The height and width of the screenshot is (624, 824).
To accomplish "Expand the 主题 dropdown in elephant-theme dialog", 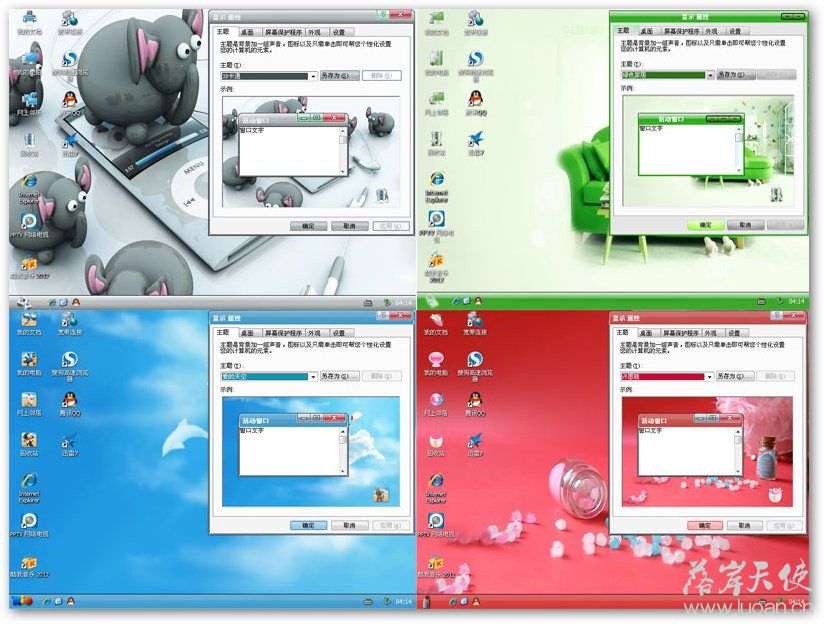I will tap(313, 76).
